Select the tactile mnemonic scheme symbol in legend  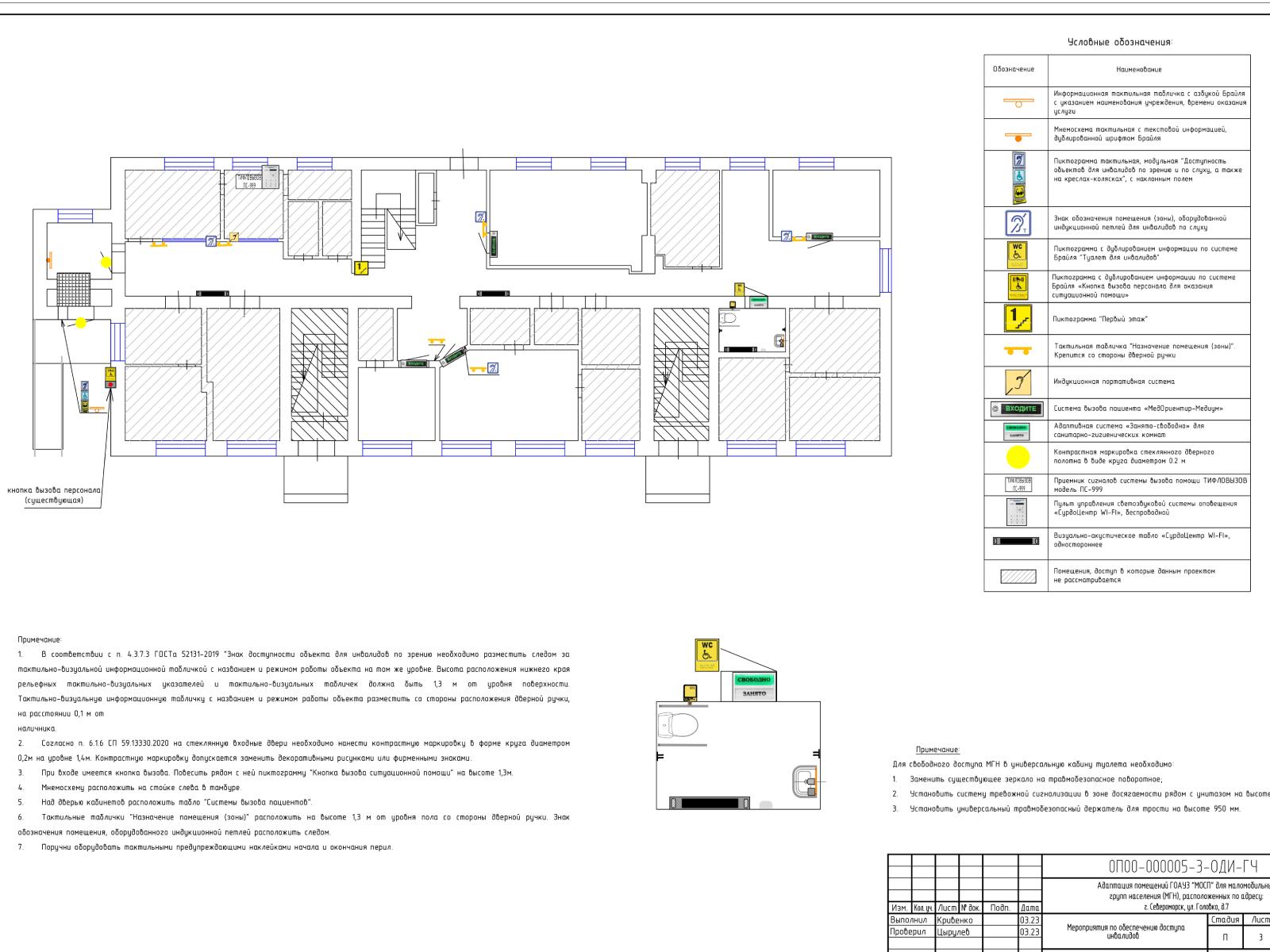click(1017, 135)
